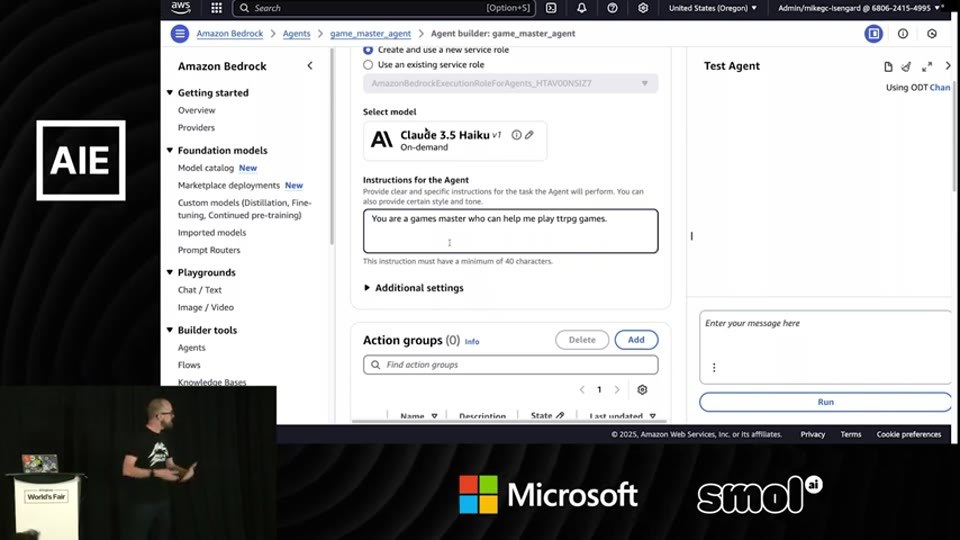Open the Admin account dropdown
The width and height of the screenshot is (960, 540).
click(860, 8)
